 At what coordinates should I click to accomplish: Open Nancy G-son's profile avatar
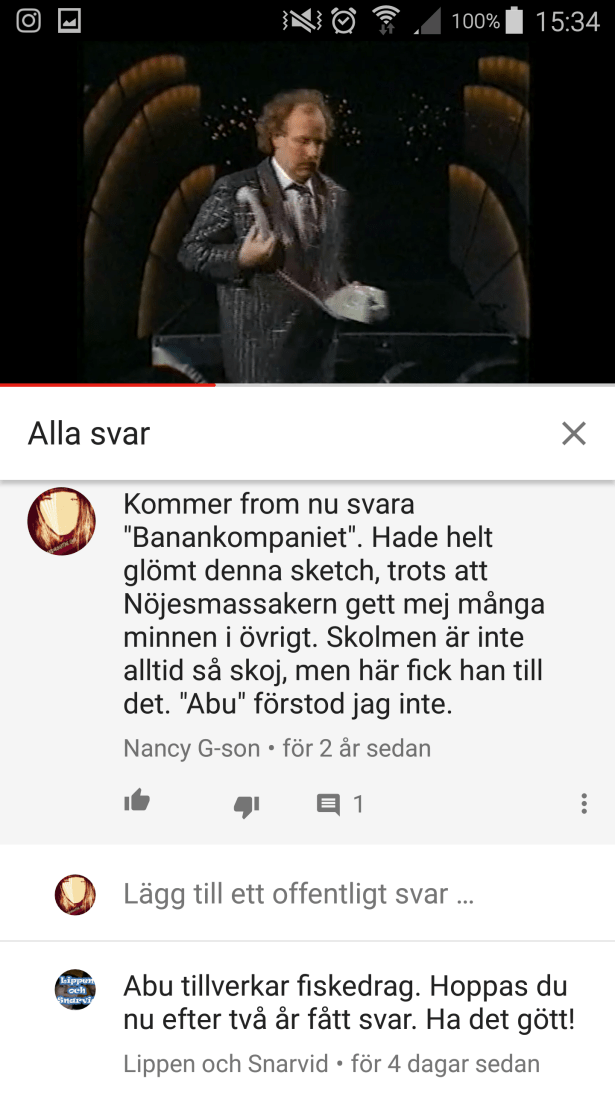click(x=61, y=521)
